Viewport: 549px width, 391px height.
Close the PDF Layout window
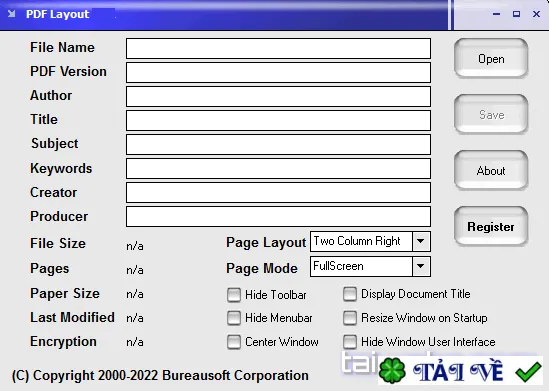[x=536, y=14]
